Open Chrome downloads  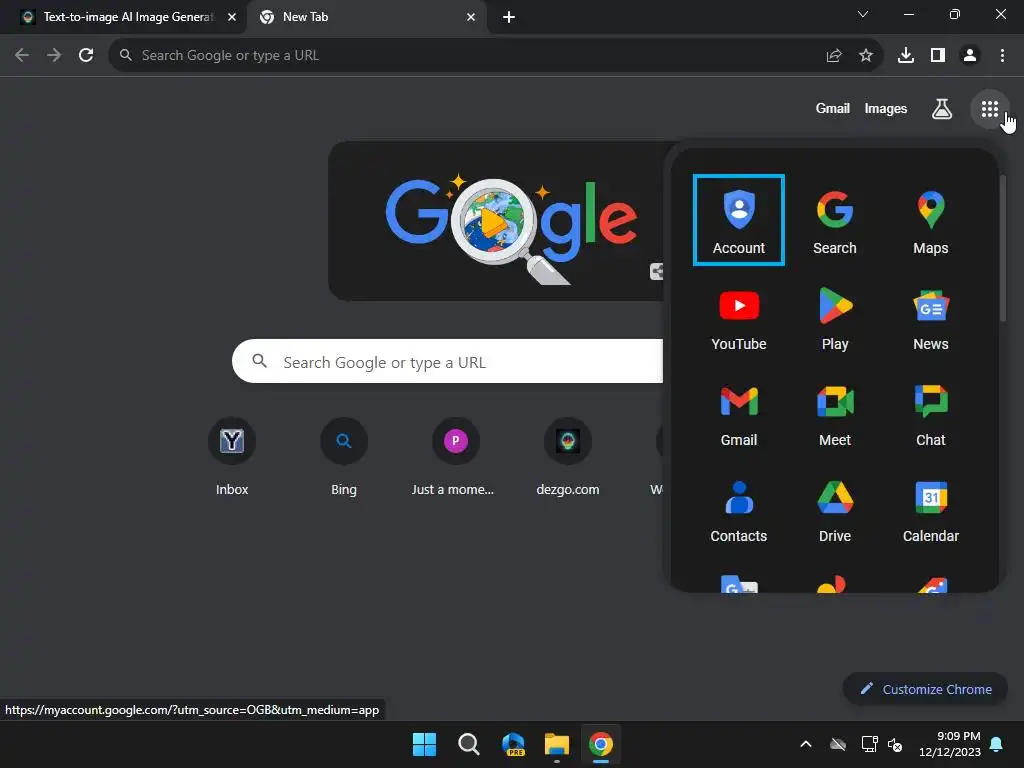[x=905, y=56]
